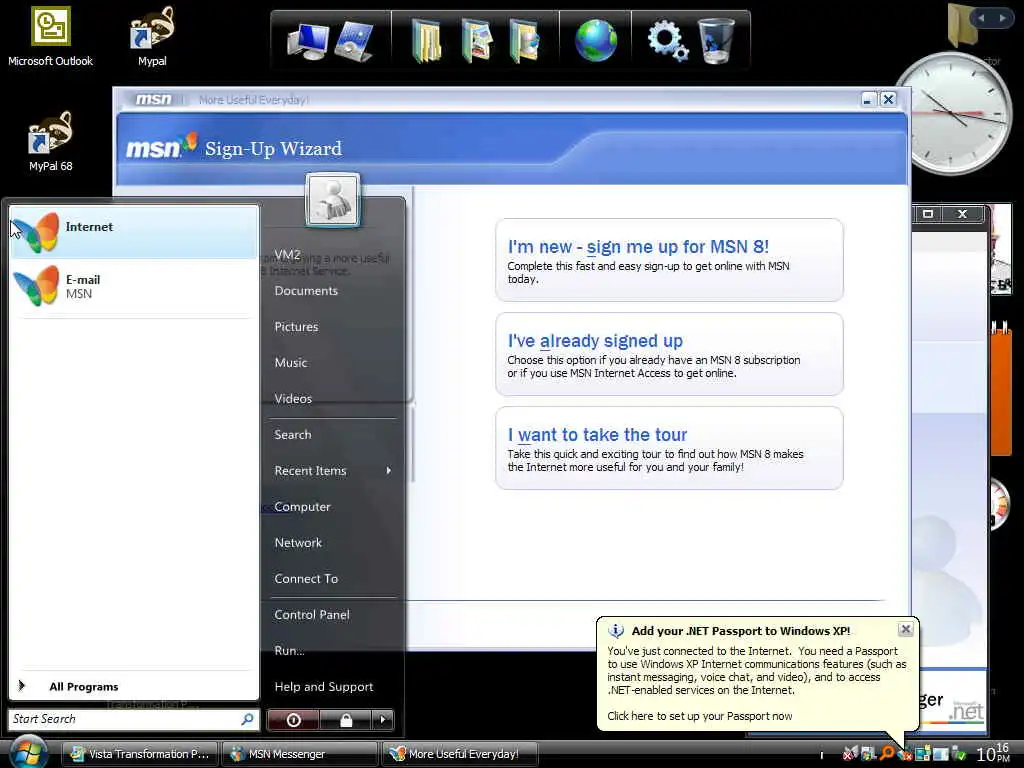Open Help and Support

click(x=324, y=686)
